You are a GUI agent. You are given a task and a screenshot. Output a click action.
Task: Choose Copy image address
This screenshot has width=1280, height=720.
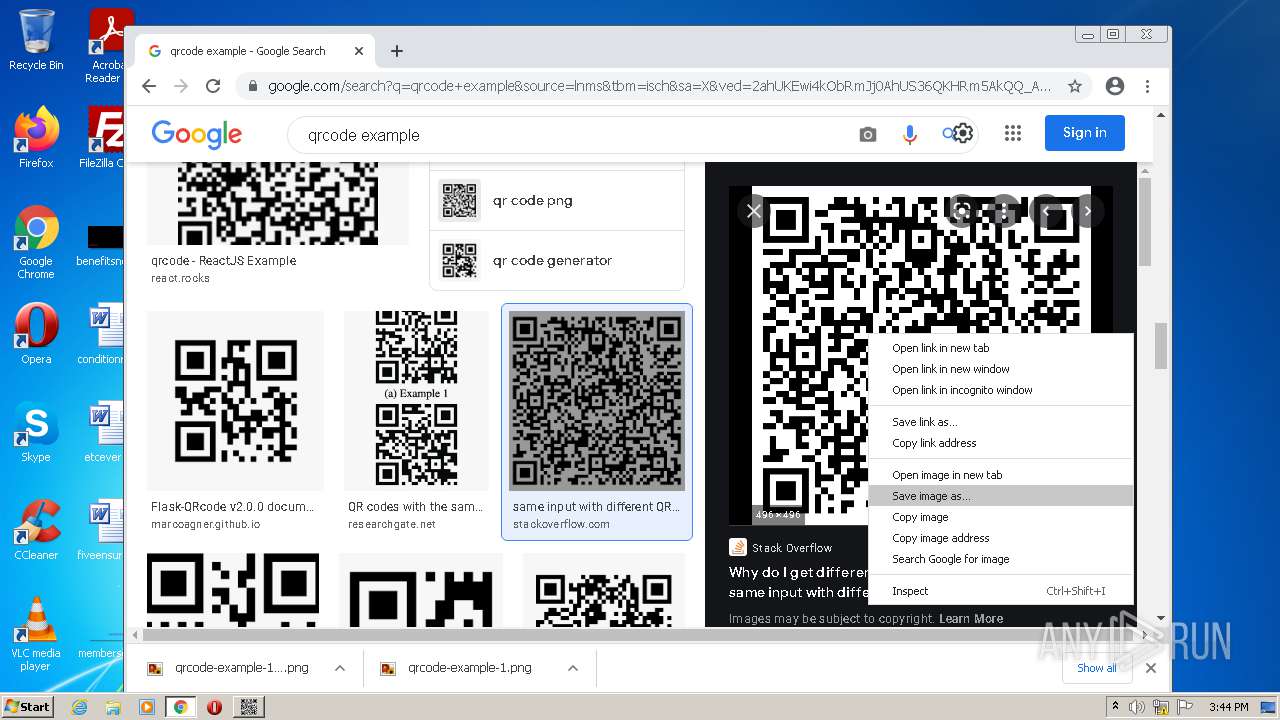point(1001,538)
